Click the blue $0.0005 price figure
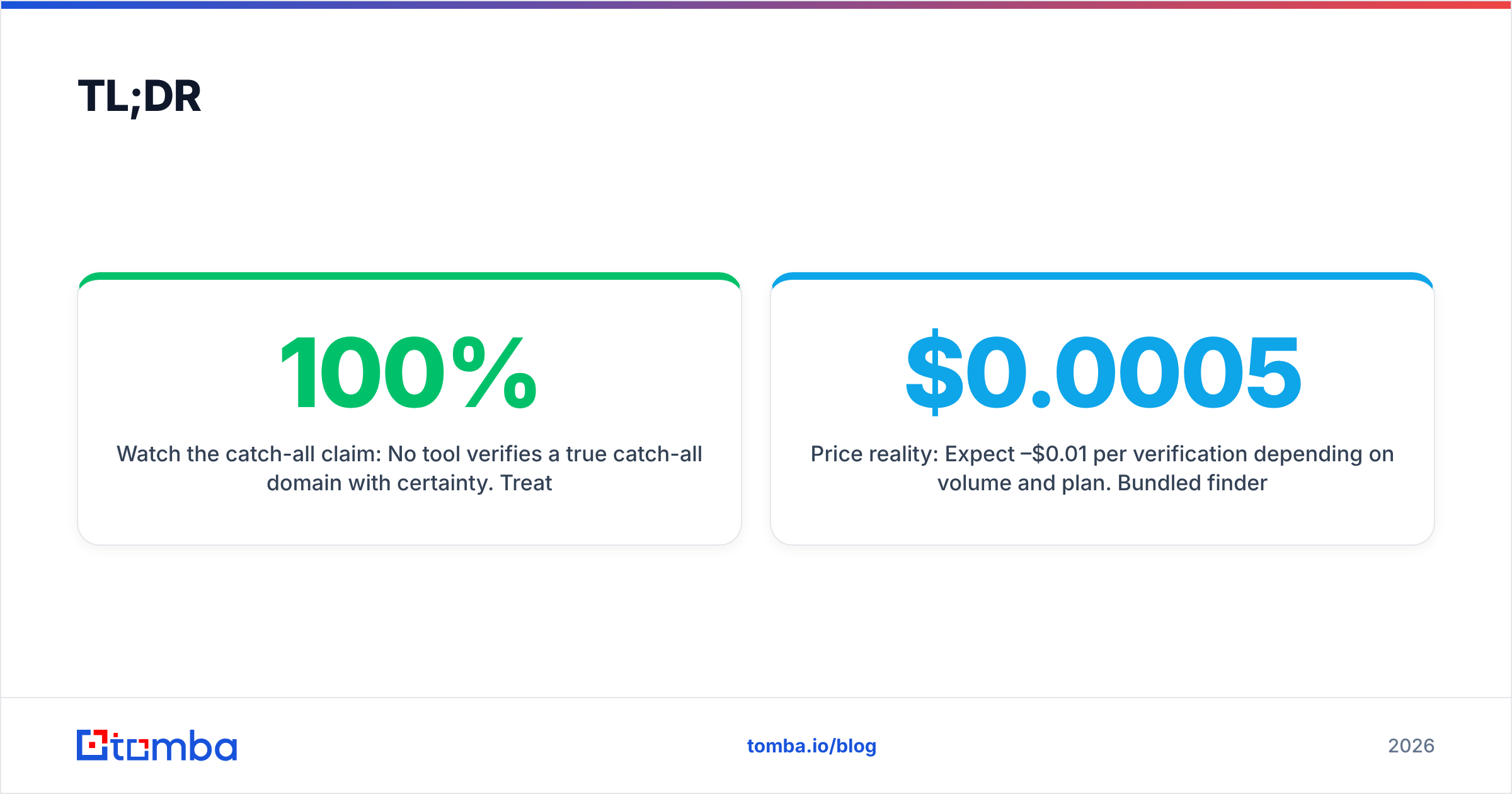The width and height of the screenshot is (1512, 794). [1102, 372]
